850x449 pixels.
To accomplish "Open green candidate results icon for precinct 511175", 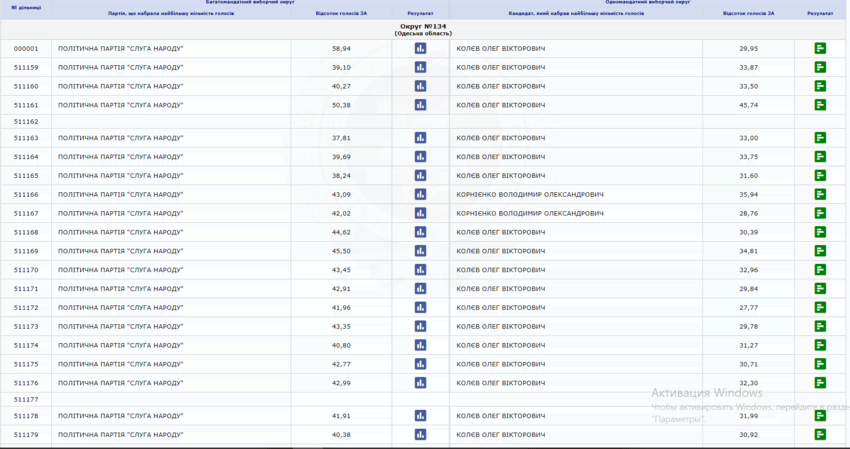I will [820, 364].
